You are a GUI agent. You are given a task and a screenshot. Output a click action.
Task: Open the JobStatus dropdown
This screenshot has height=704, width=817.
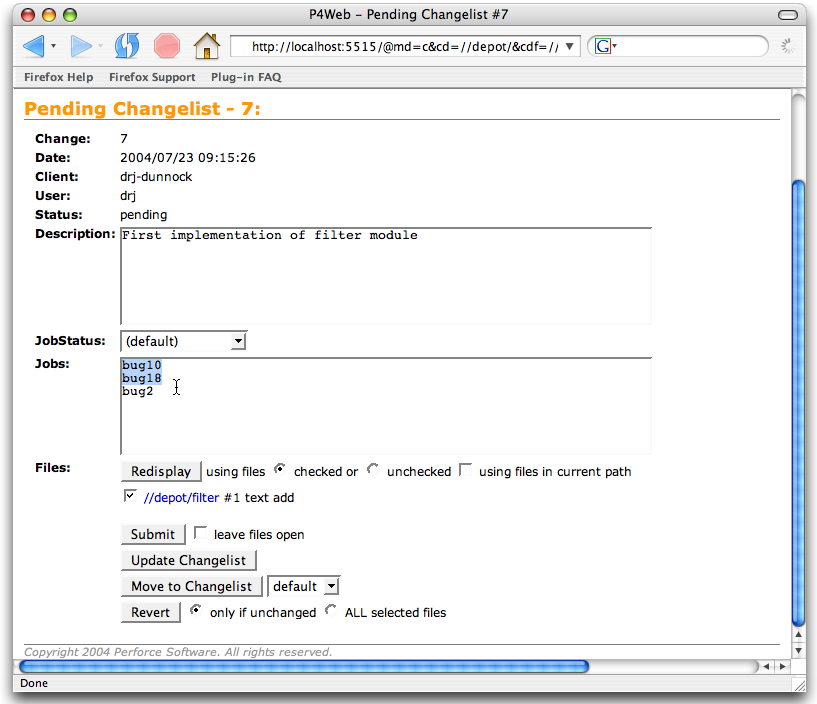click(183, 341)
